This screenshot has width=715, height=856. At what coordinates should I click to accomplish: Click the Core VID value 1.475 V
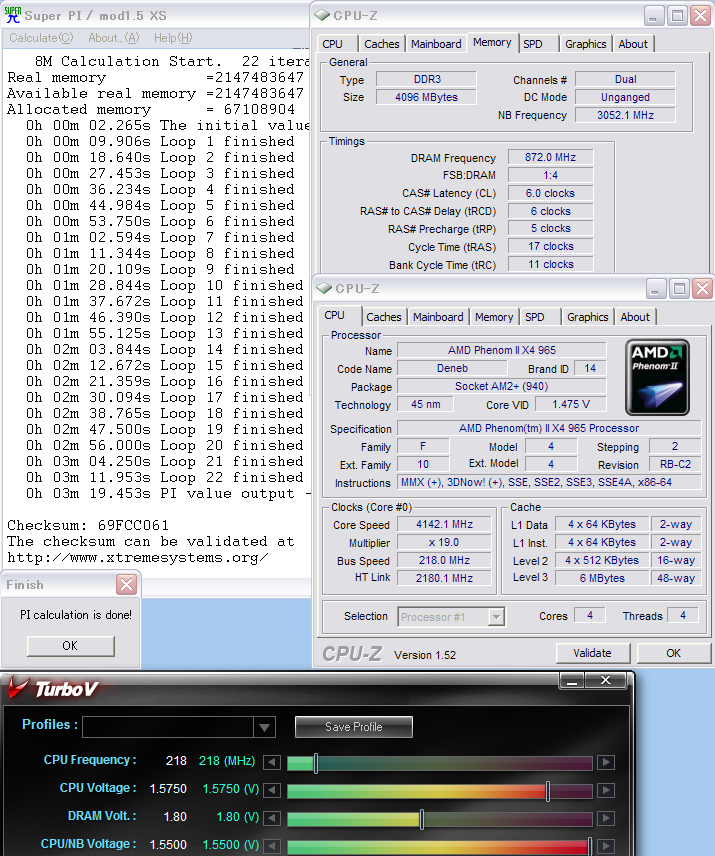(571, 404)
